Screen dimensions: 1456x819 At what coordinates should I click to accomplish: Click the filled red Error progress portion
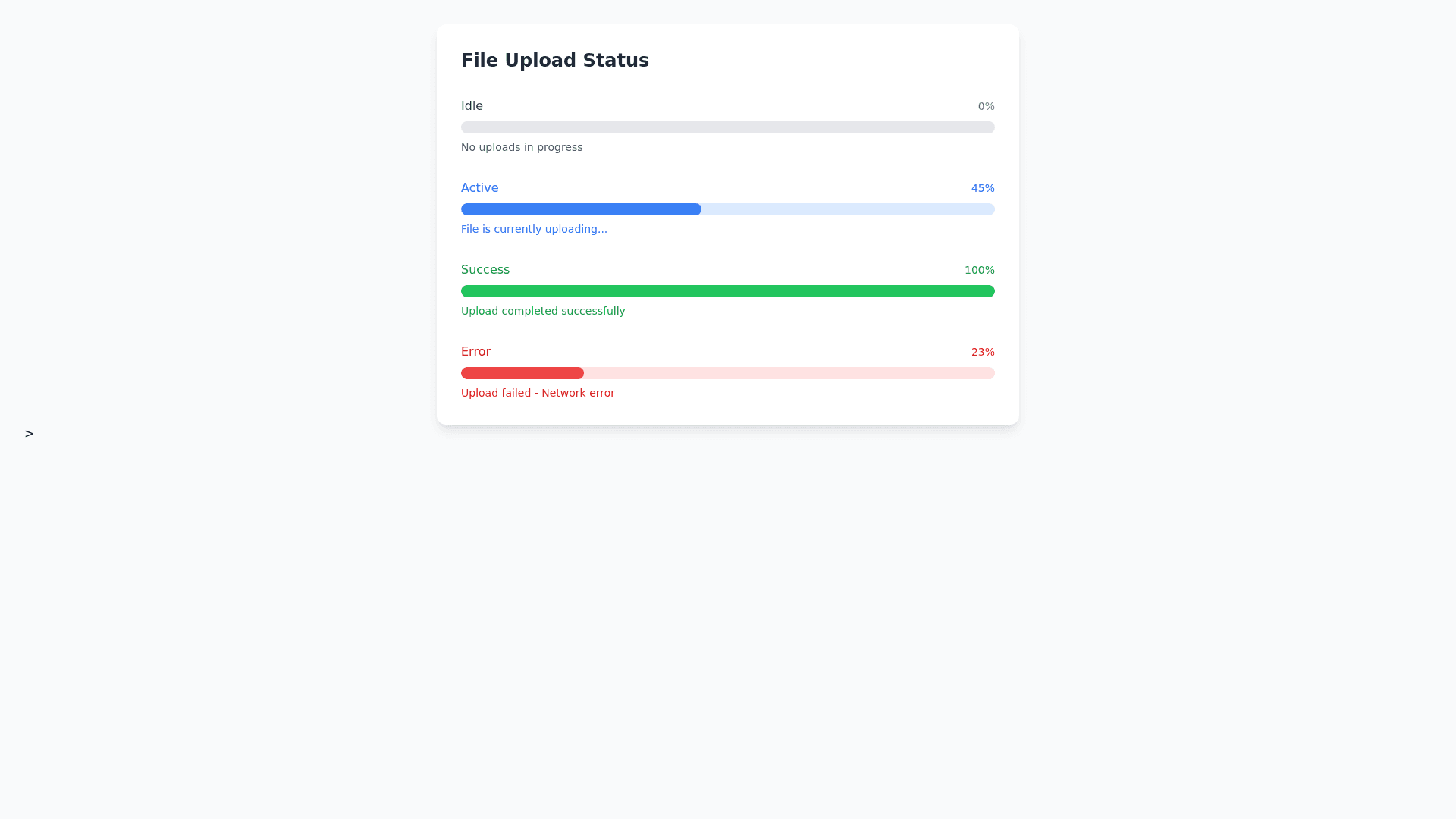(x=522, y=373)
